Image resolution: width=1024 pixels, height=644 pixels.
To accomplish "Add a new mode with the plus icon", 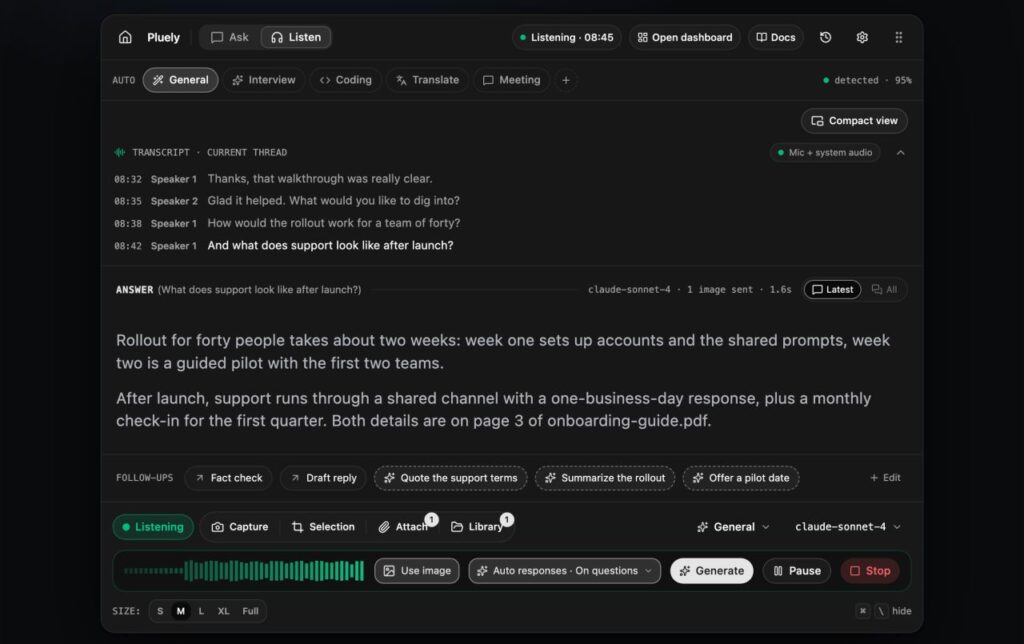I will pyautogui.click(x=566, y=80).
